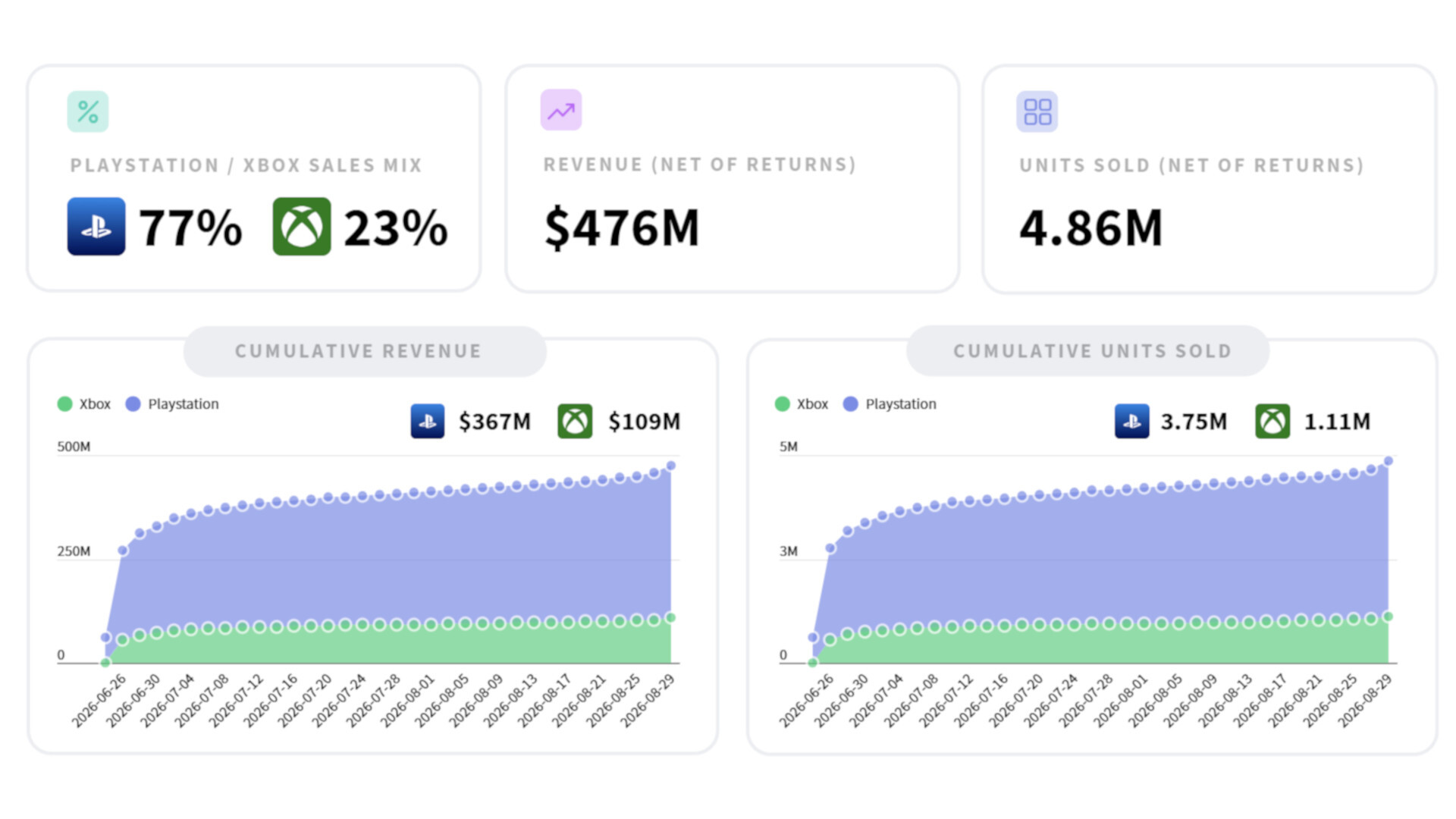1456x819 pixels.
Task: Click the 4.86M units sold value
Action: point(1090,227)
